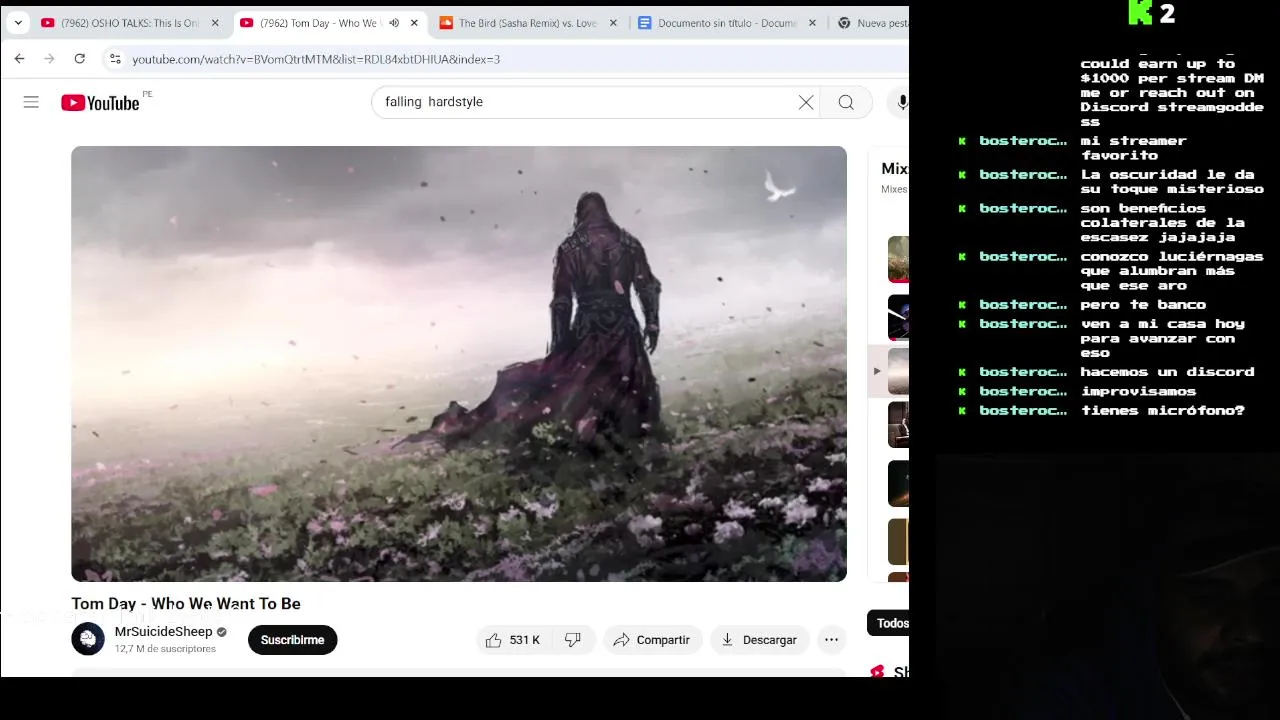
Task: Go back to the previous page
Action: [19, 59]
